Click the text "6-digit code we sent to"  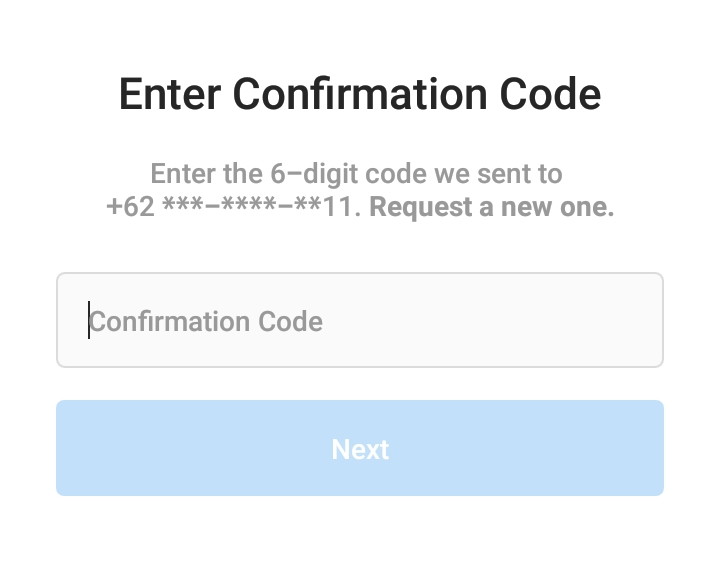tap(416, 174)
